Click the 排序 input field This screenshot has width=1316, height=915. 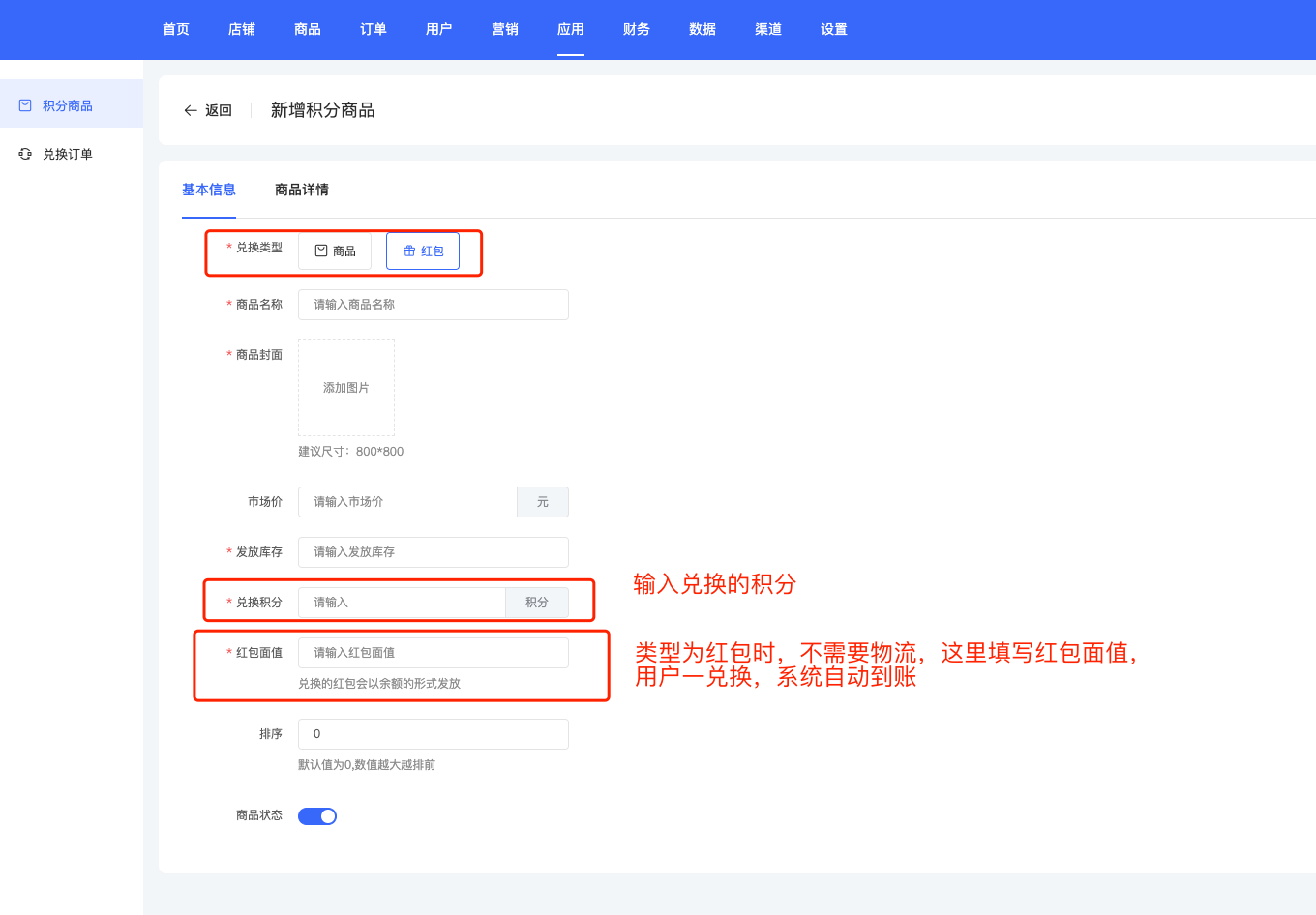click(x=434, y=733)
